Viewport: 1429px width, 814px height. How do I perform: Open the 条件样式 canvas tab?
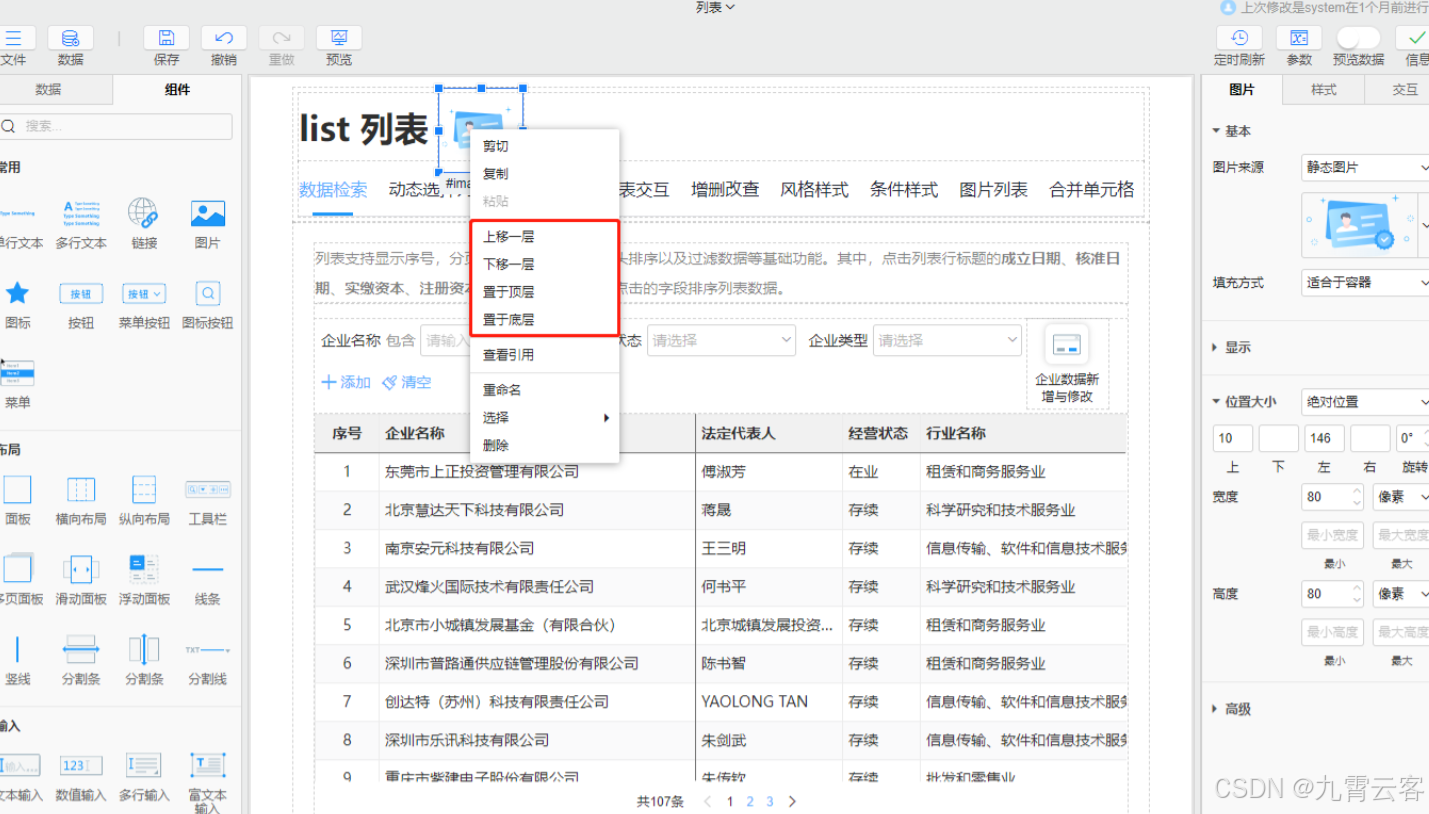(x=904, y=189)
